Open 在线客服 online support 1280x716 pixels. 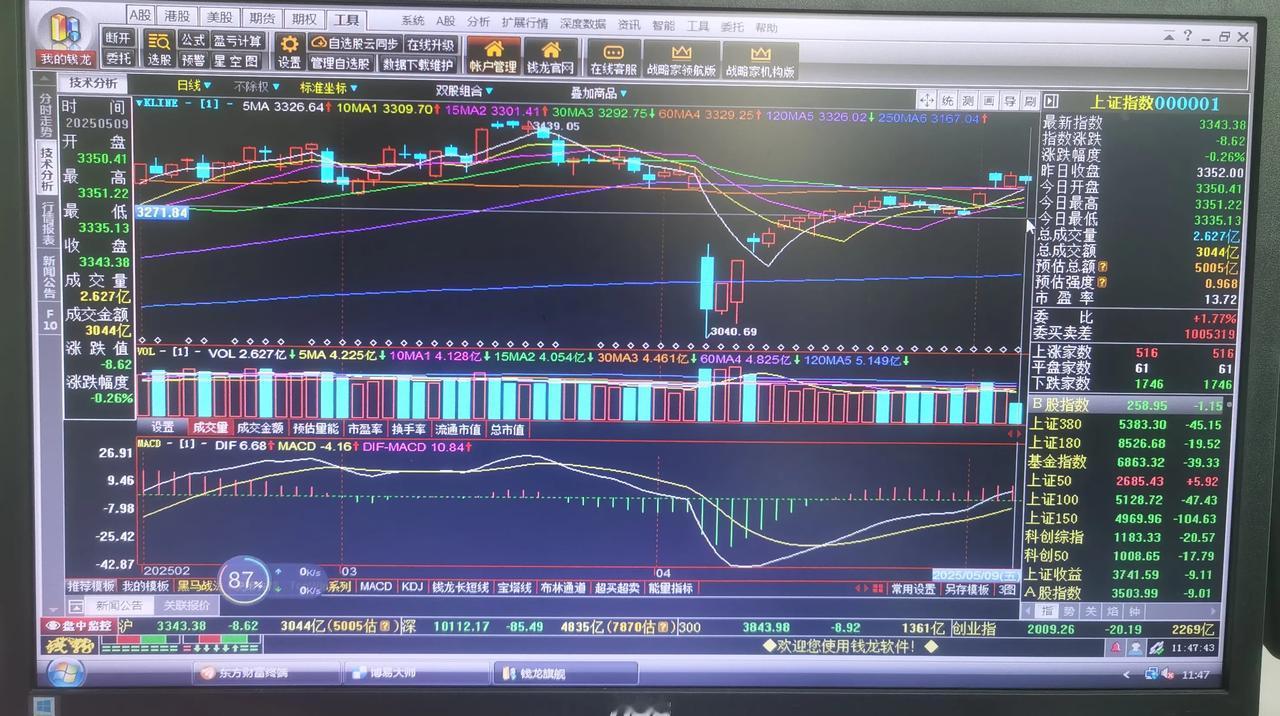click(x=613, y=59)
